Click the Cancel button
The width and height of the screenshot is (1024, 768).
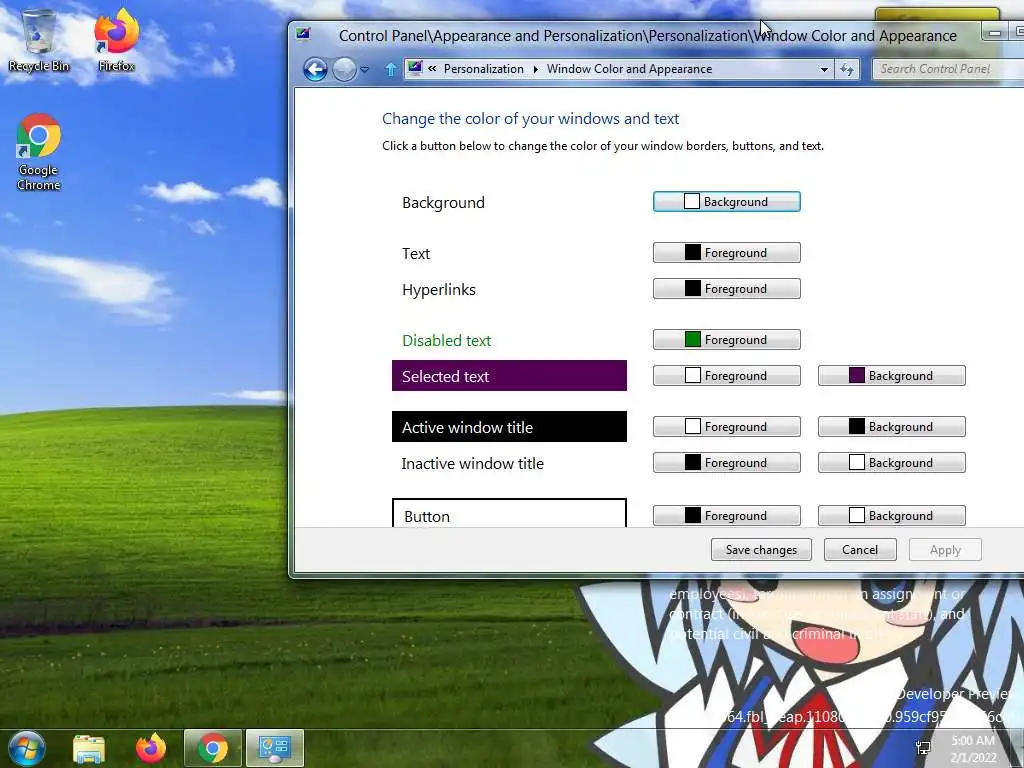point(859,550)
